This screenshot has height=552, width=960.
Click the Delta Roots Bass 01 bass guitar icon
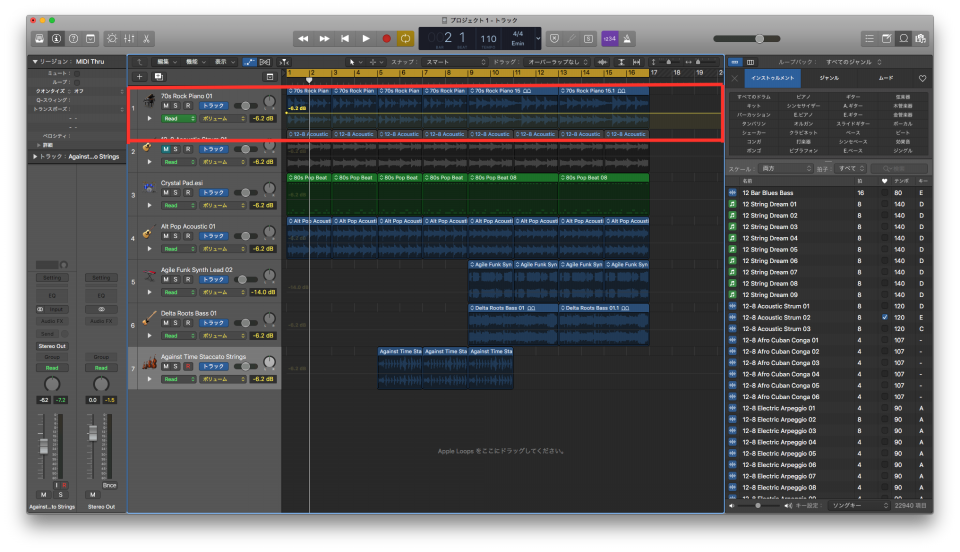click(x=149, y=318)
